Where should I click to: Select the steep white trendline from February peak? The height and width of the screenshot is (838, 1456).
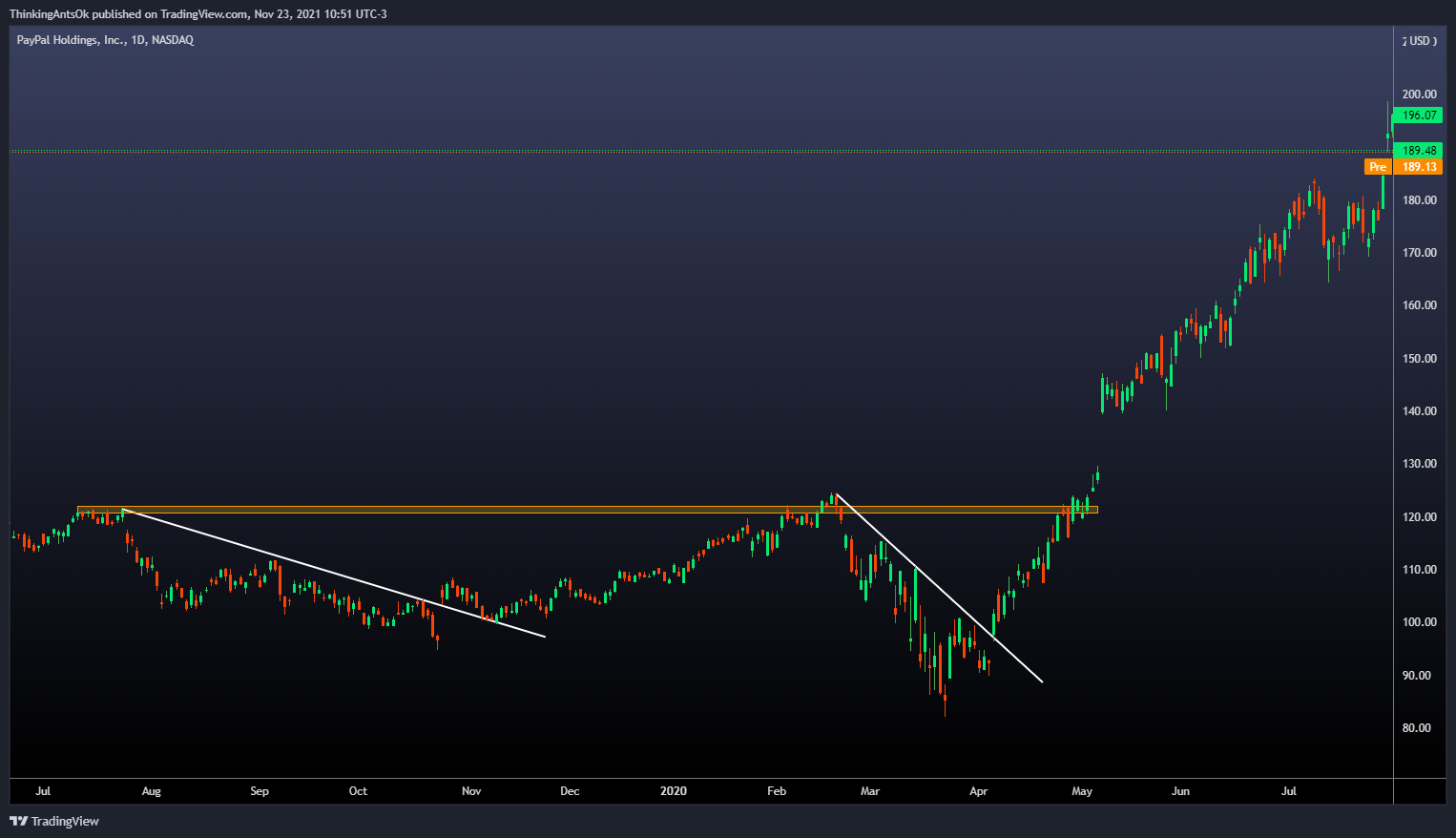(939, 588)
